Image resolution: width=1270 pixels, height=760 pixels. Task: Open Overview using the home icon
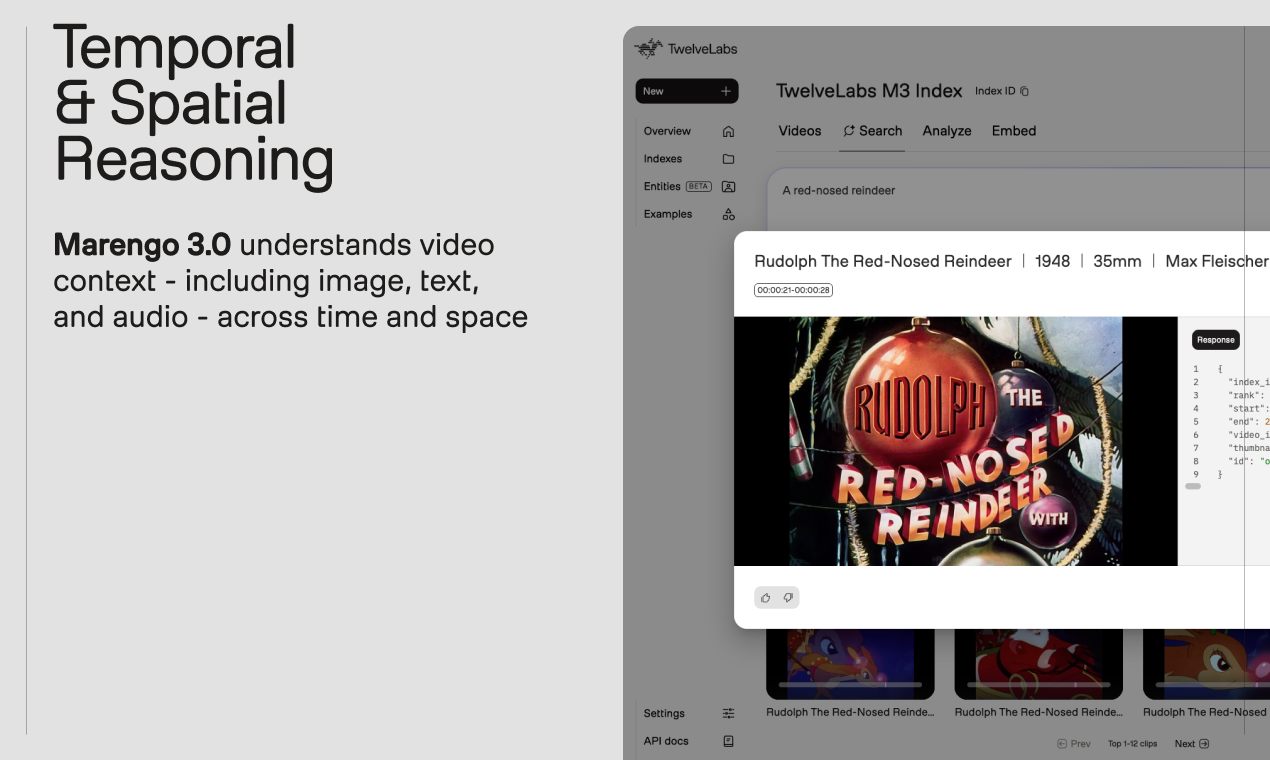point(728,131)
